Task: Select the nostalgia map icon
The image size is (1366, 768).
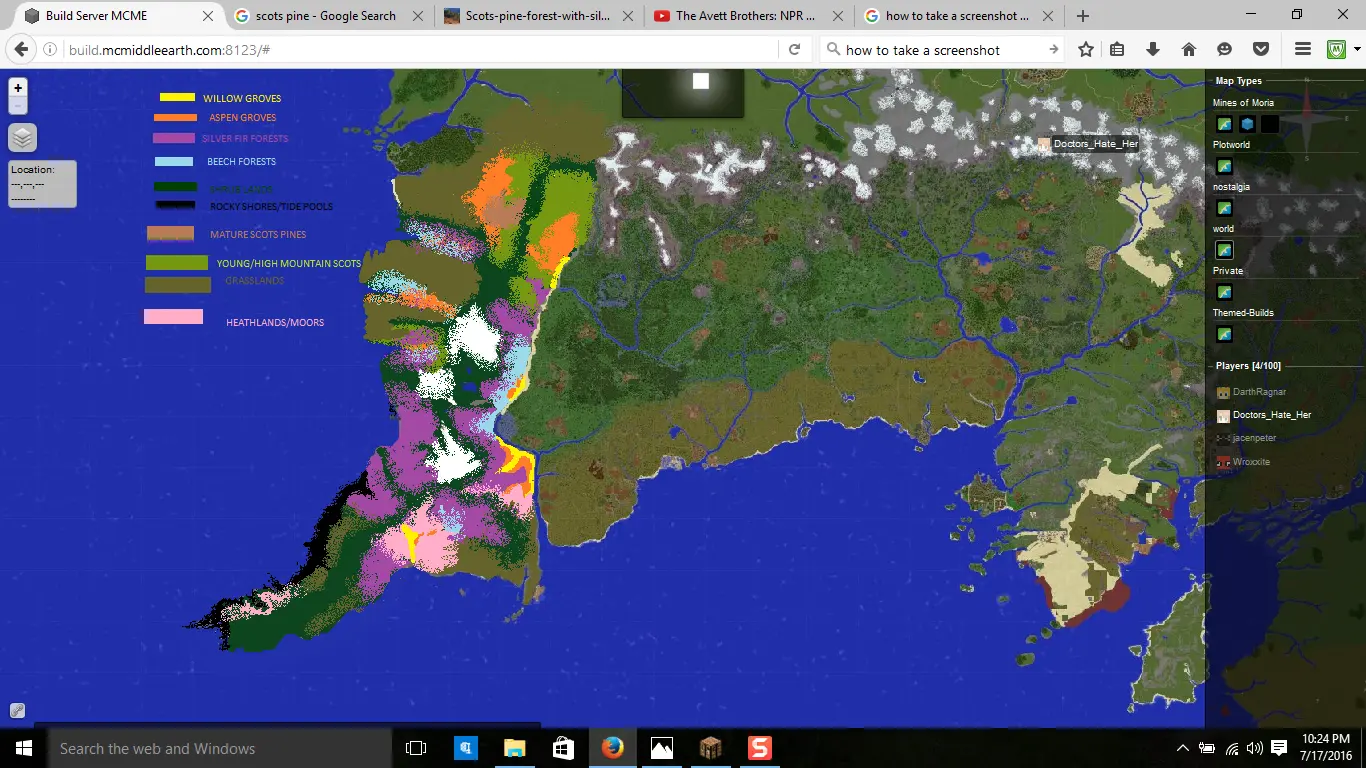Action: point(1224,208)
